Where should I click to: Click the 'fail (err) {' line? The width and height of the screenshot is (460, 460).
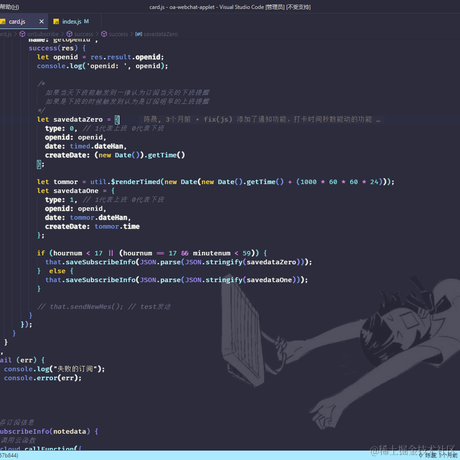click(x=22, y=360)
